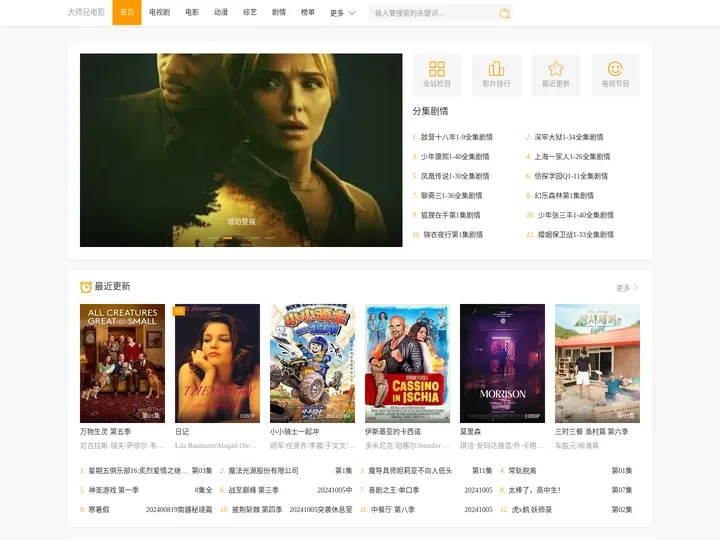This screenshot has height=540, width=720.
Task: Open 狐狸在手第1集剧情 link
Action: (x=450, y=215)
